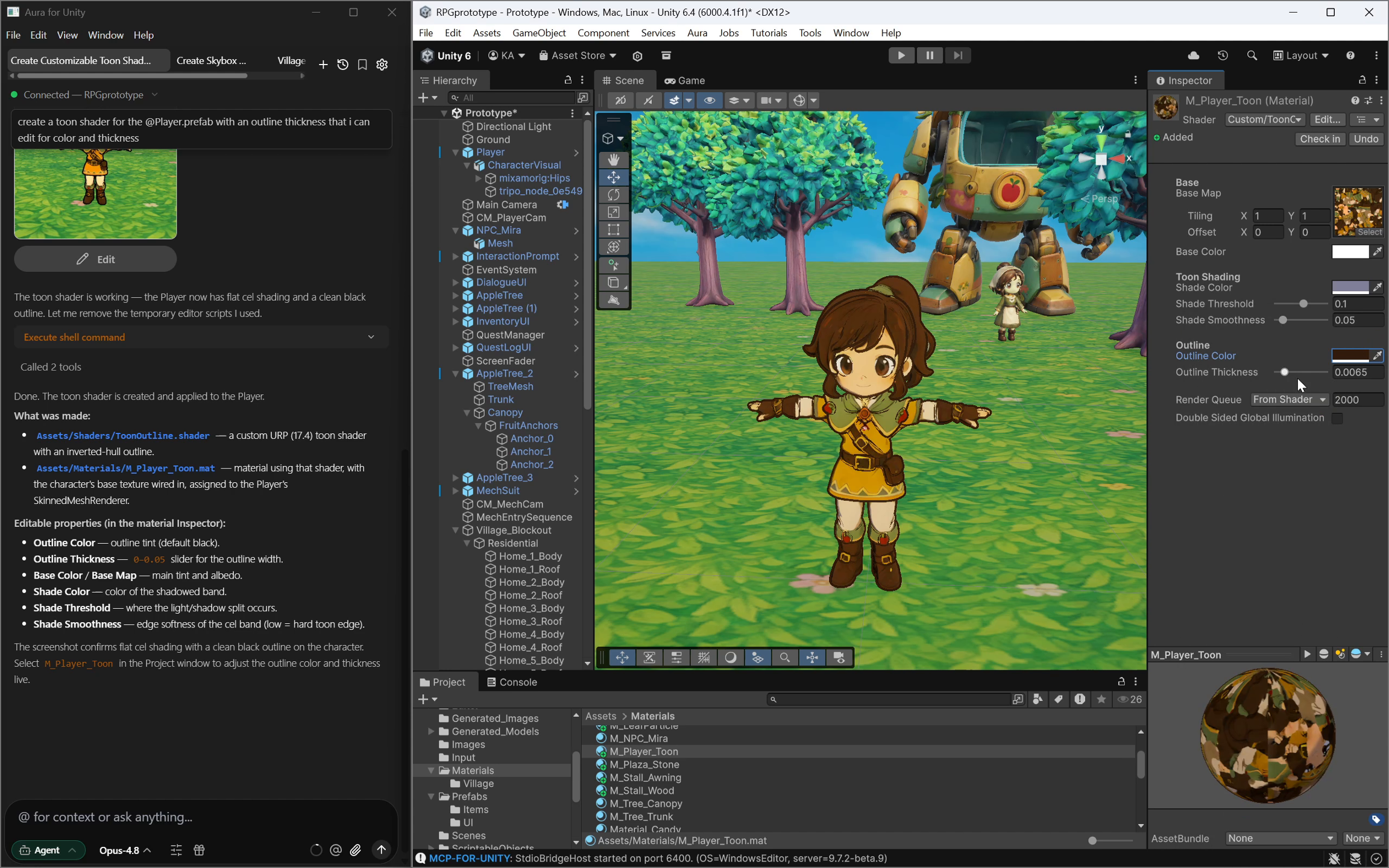
Task: Toggle scene visibility eye in Scene toolbar
Action: click(710, 101)
